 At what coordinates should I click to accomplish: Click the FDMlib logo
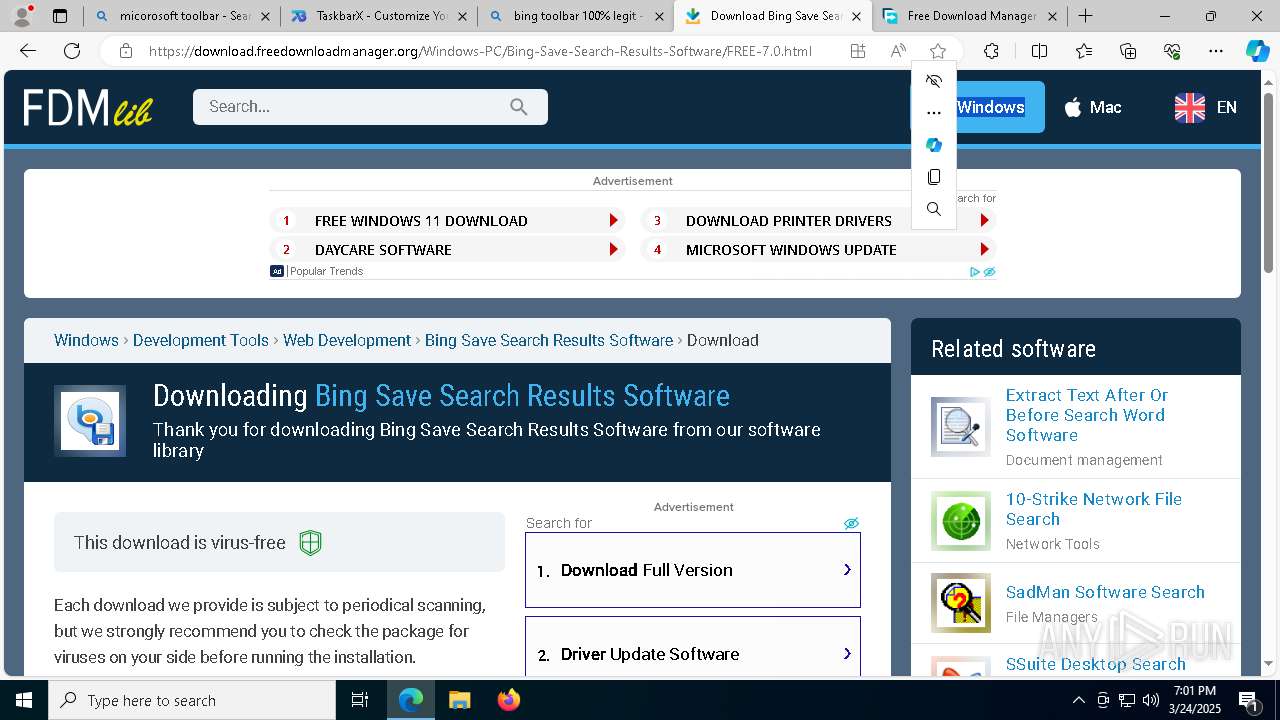(88, 107)
